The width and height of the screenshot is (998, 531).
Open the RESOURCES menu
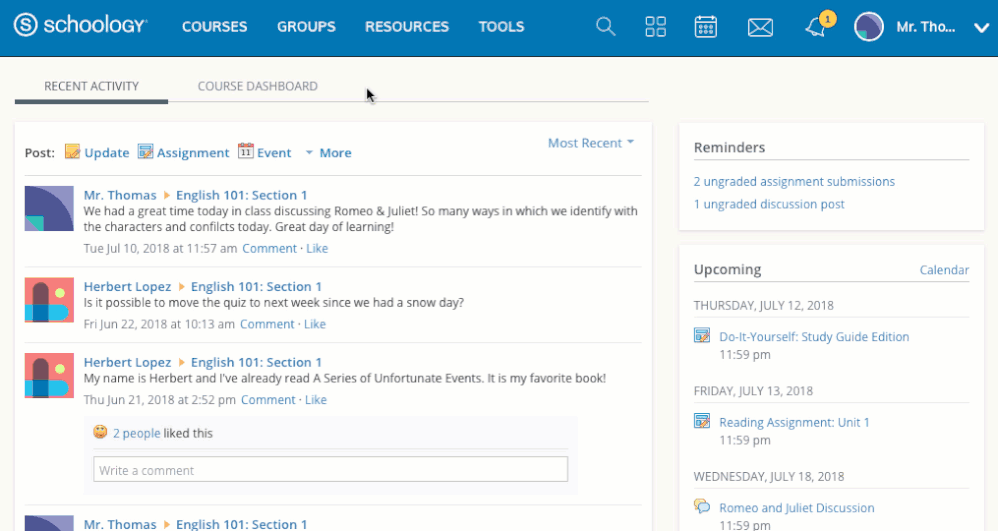tap(407, 27)
